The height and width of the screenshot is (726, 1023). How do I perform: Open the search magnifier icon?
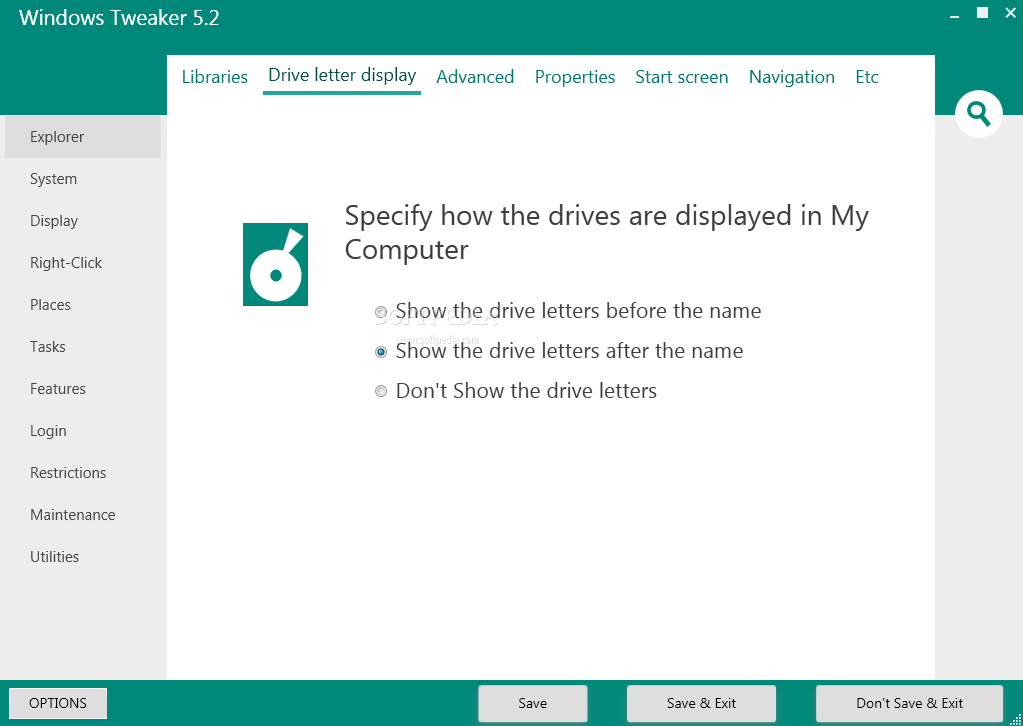coord(978,114)
